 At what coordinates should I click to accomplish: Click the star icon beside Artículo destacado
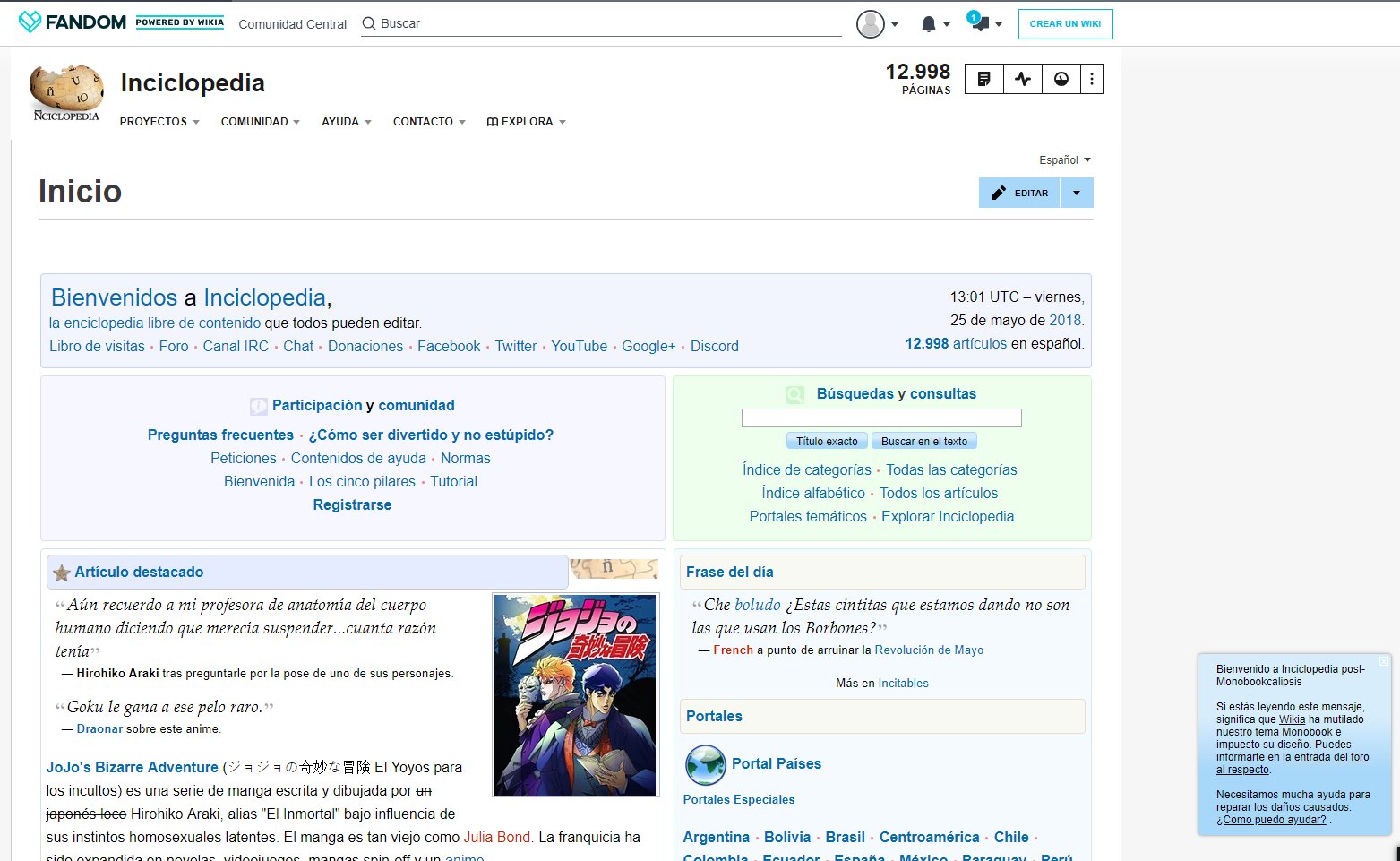click(62, 573)
